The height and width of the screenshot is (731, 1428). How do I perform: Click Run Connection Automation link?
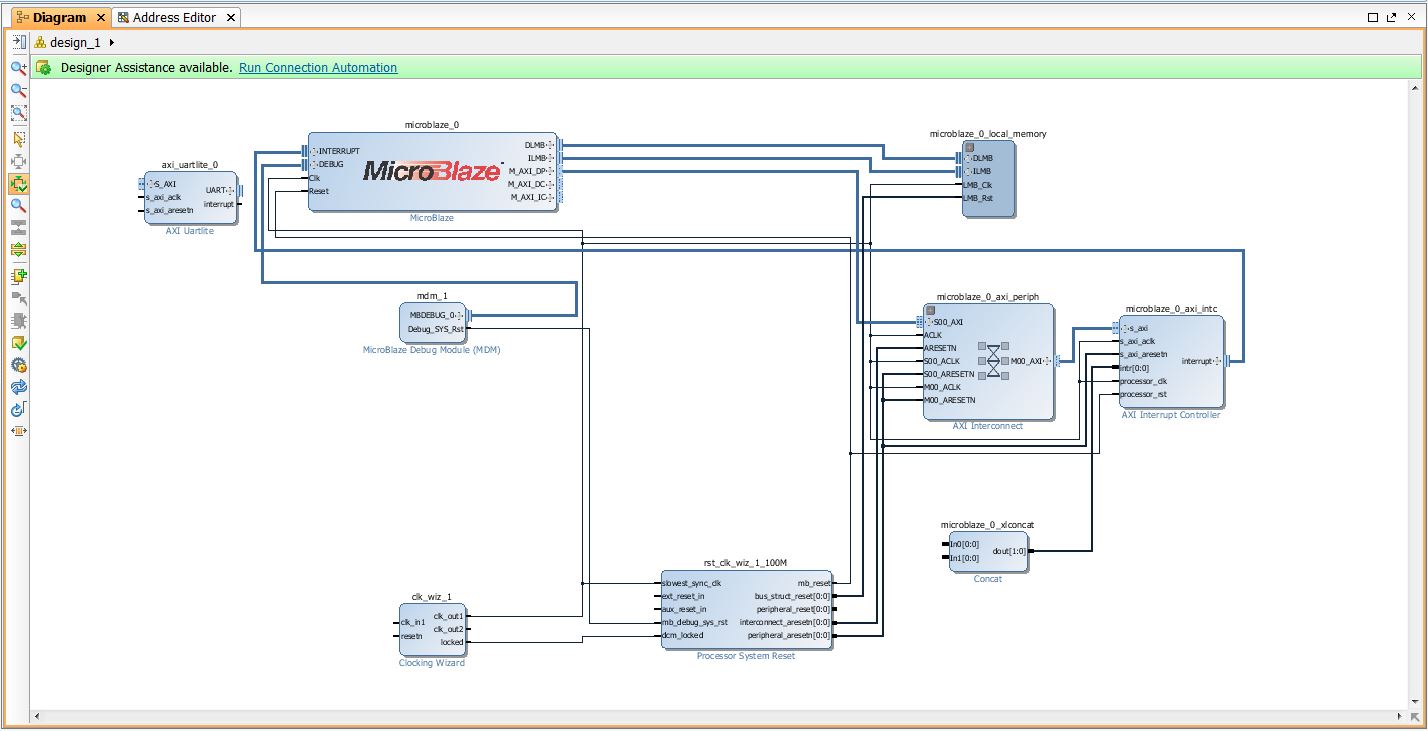[x=318, y=68]
